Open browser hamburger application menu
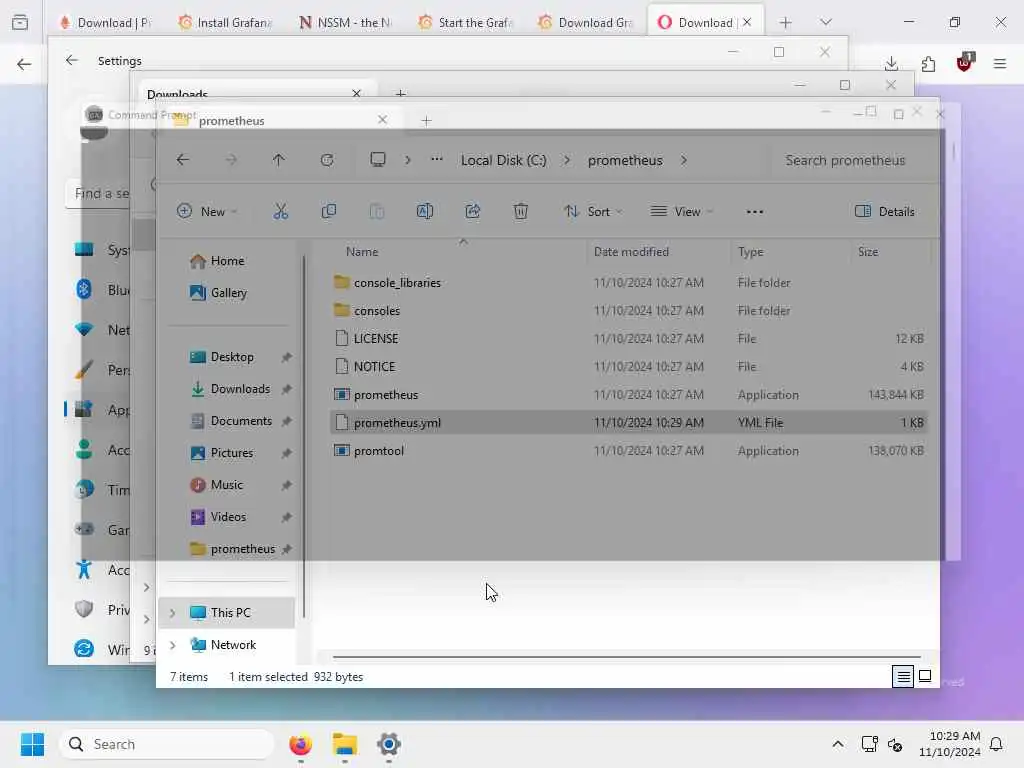 pos(1000,63)
